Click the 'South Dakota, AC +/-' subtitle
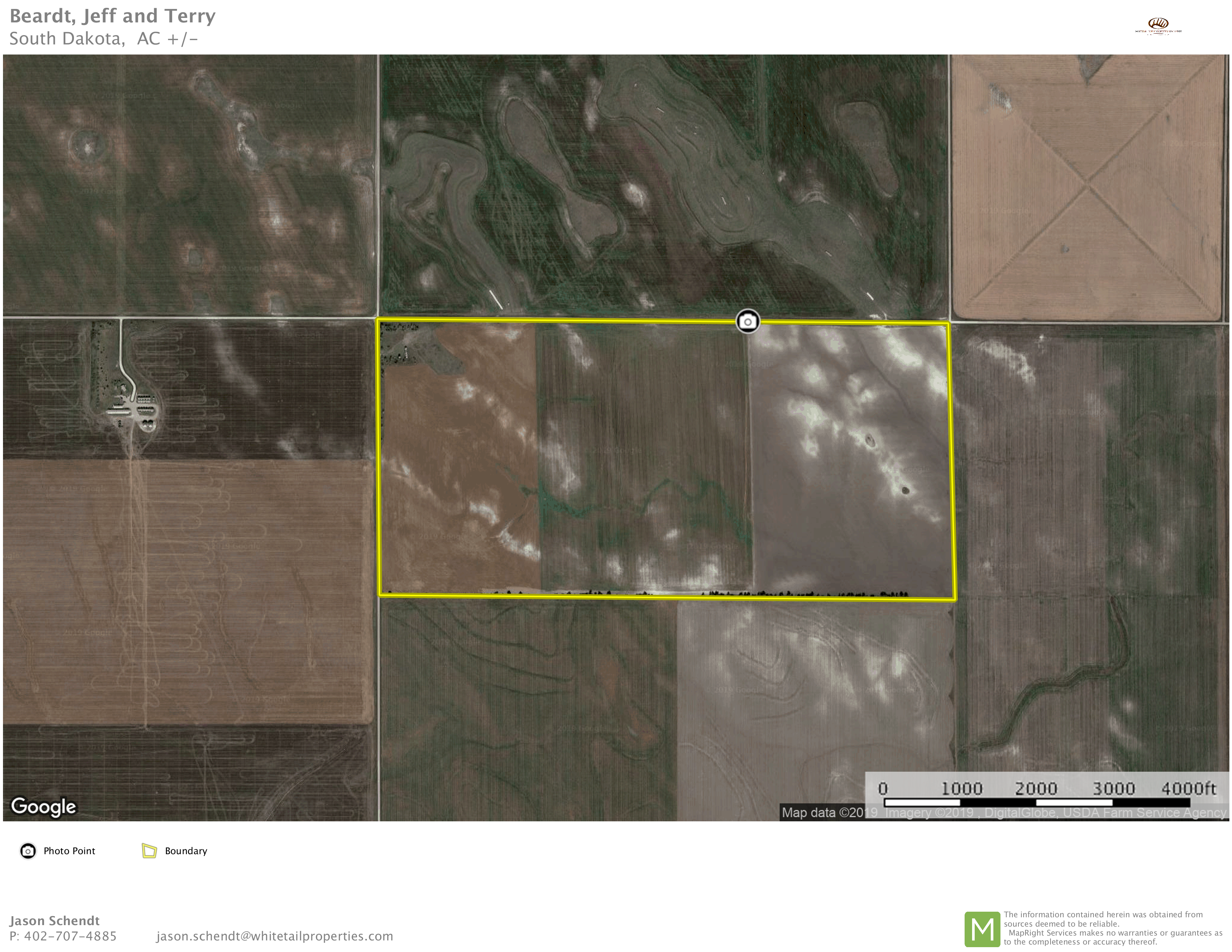This screenshot has width=1232, height=952. (103, 38)
